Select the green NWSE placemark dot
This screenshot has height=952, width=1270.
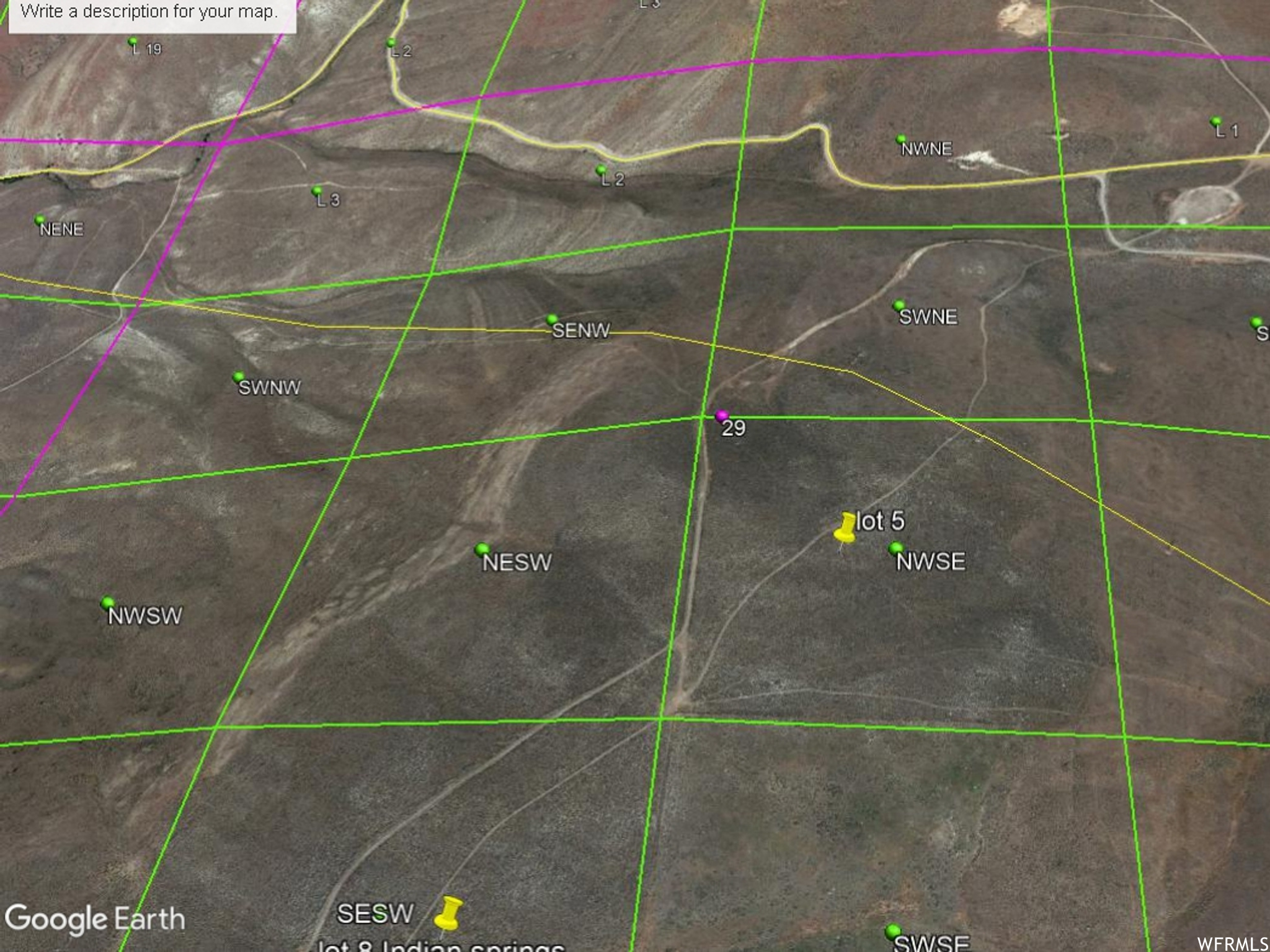point(895,547)
